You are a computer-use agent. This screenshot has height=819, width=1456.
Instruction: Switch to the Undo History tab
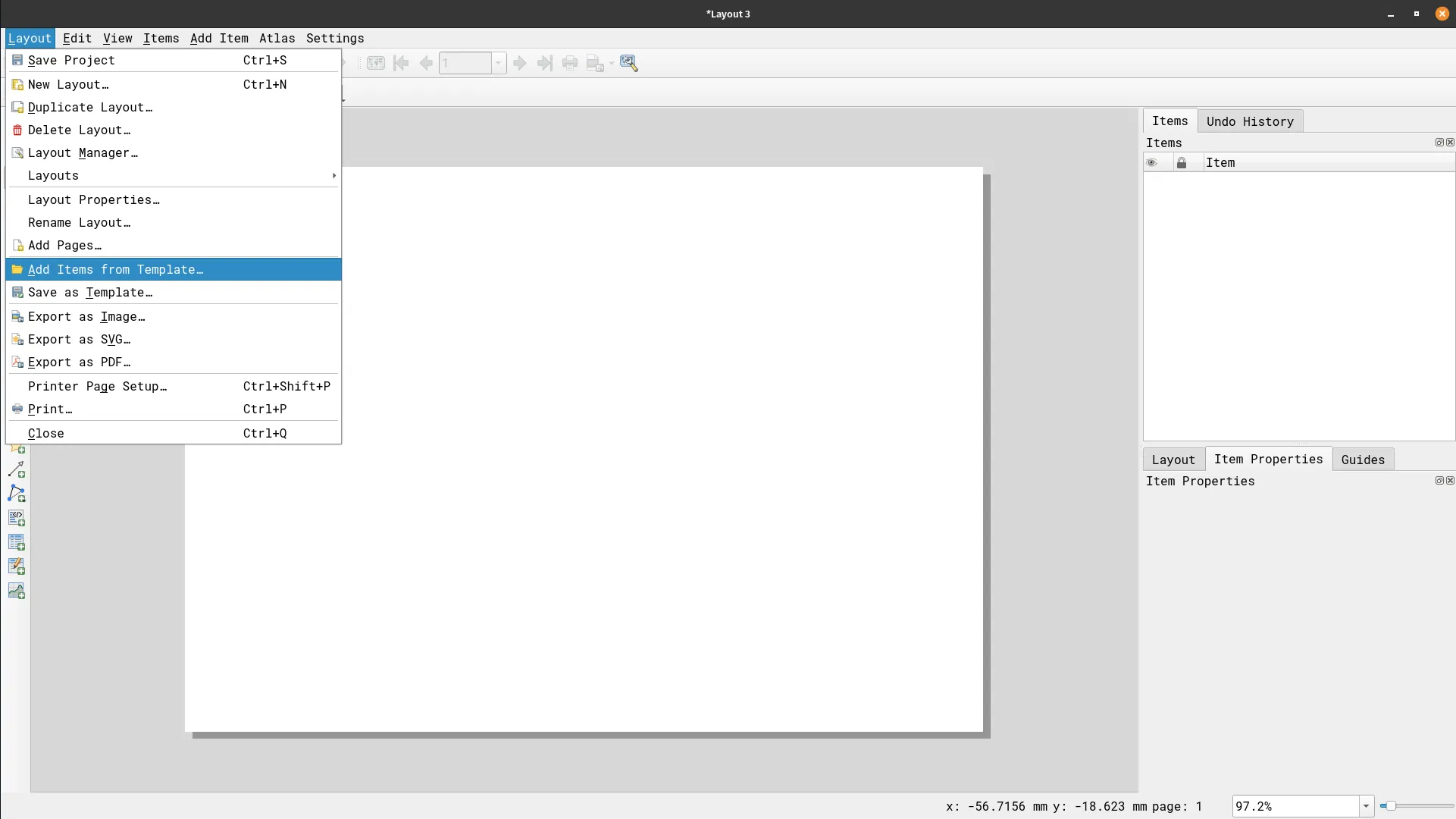click(1251, 121)
